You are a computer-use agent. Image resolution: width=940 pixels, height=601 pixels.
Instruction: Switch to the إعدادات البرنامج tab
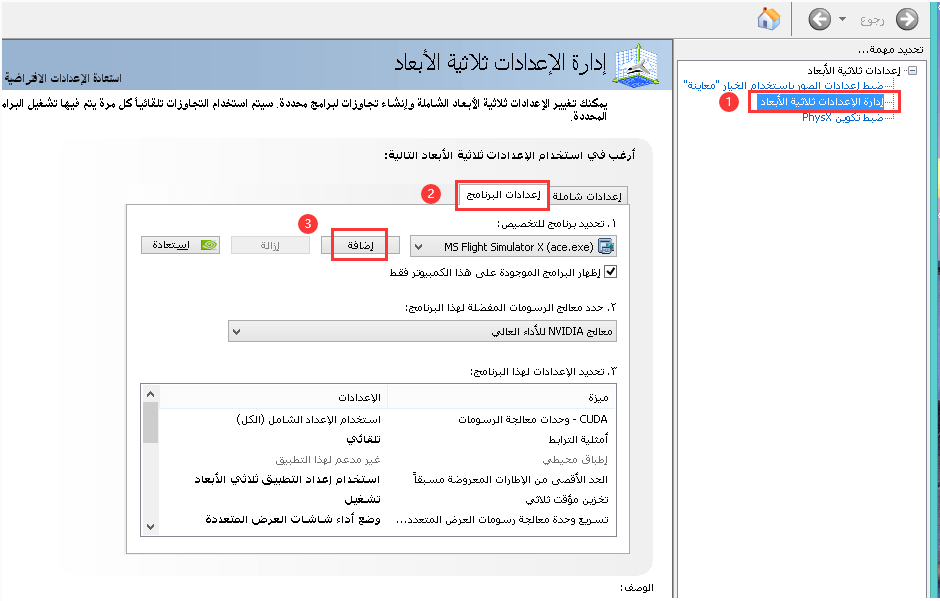click(x=503, y=195)
